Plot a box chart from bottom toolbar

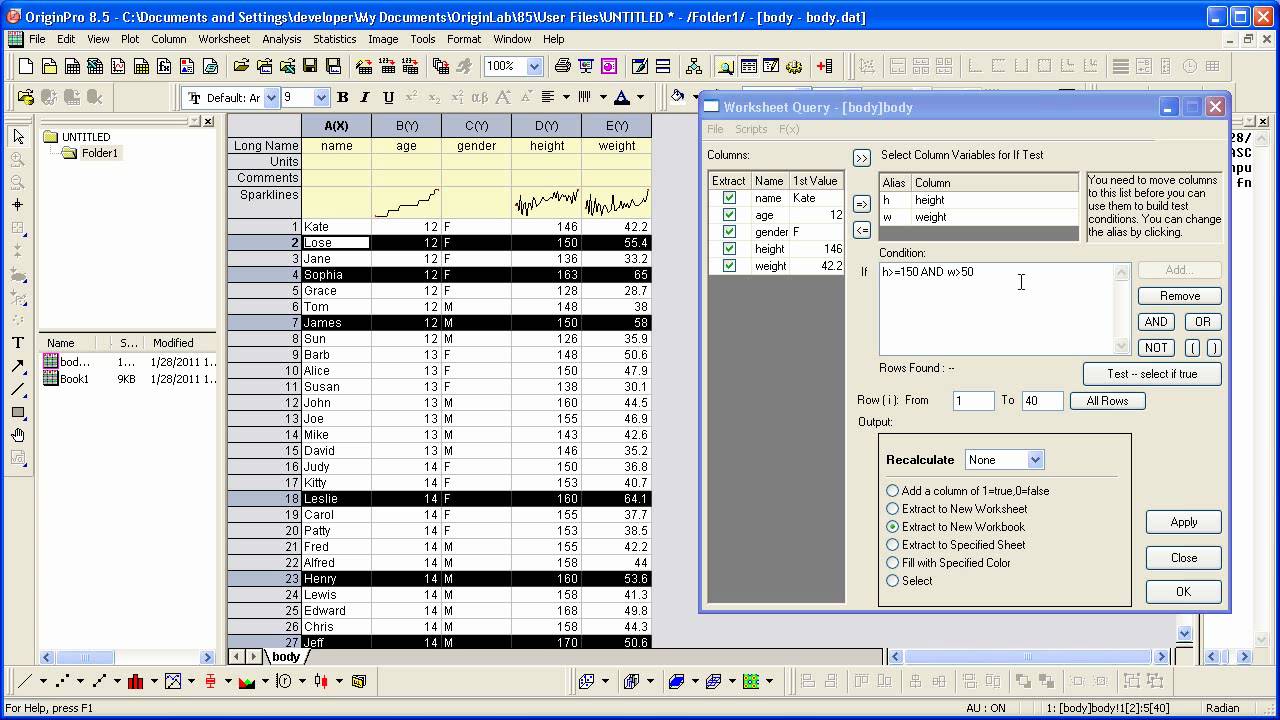pyautogui.click(x=210, y=681)
